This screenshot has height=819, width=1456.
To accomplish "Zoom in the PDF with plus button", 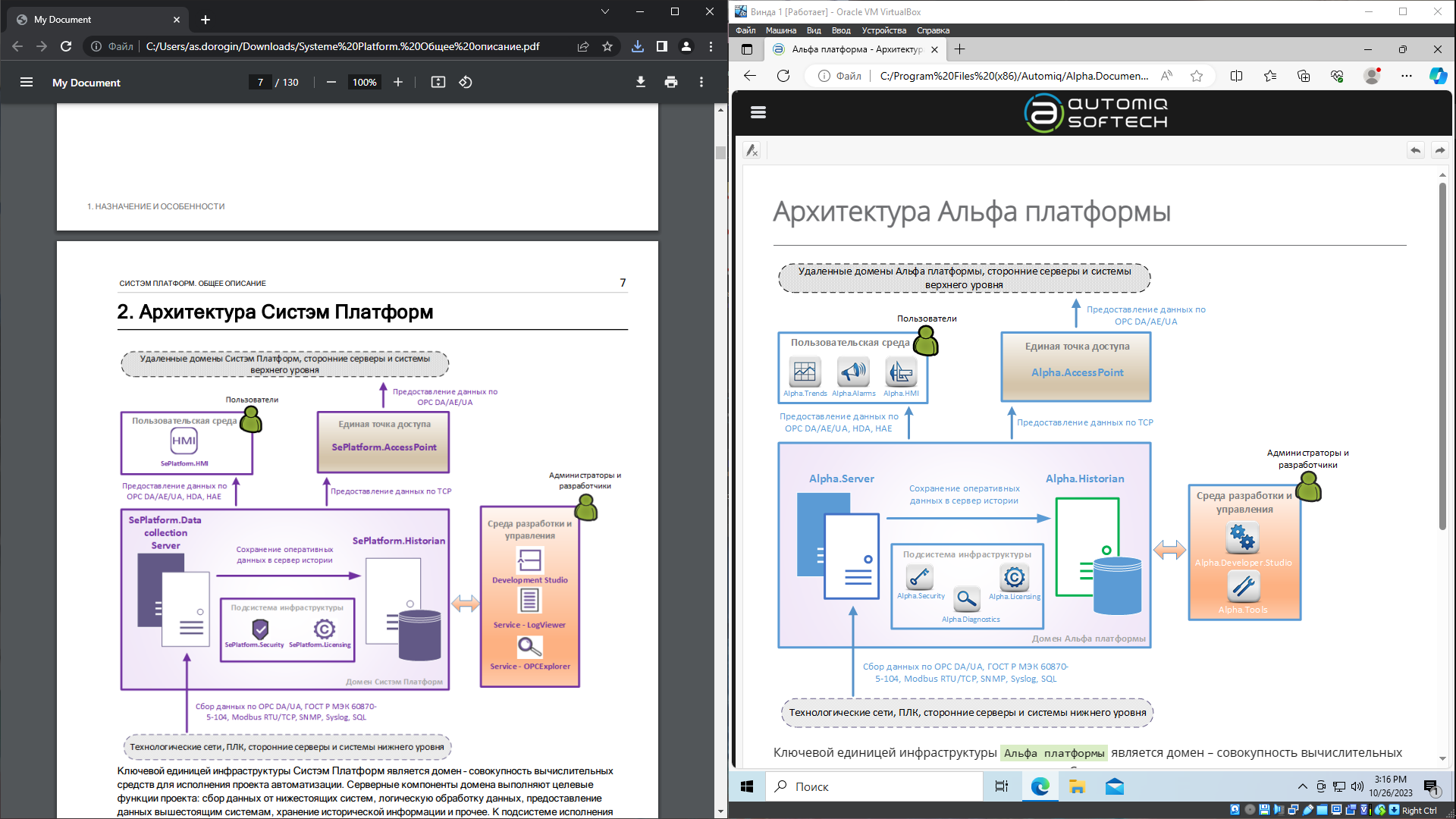I will pyautogui.click(x=398, y=82).
